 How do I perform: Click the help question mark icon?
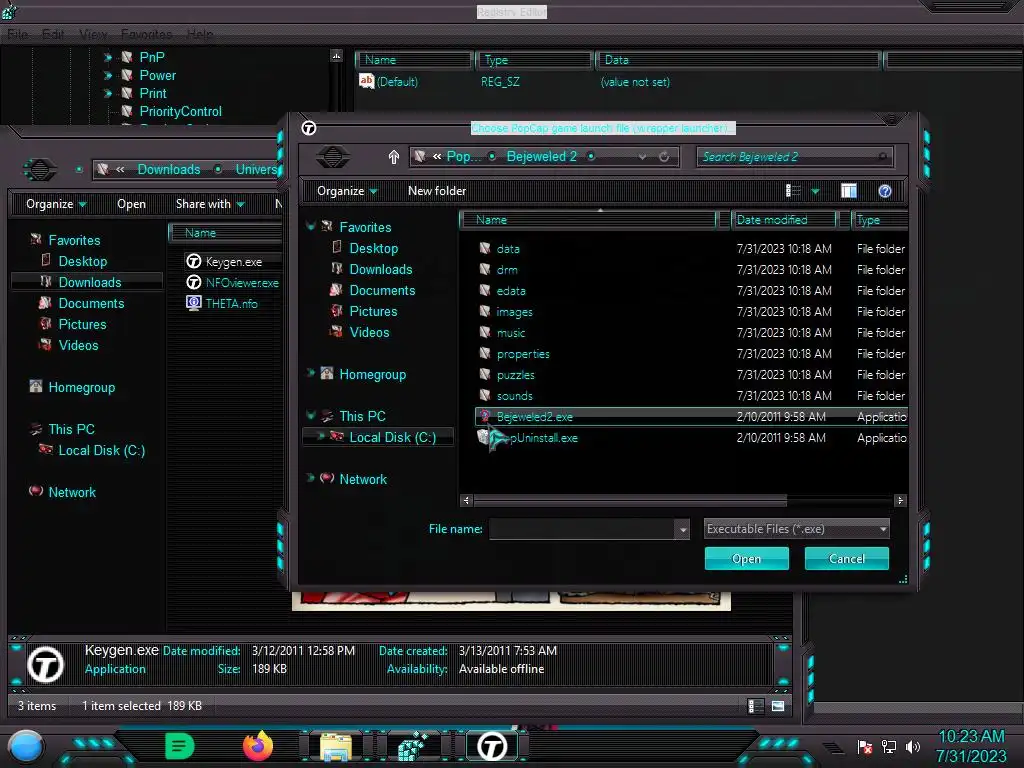coord(885,191)
